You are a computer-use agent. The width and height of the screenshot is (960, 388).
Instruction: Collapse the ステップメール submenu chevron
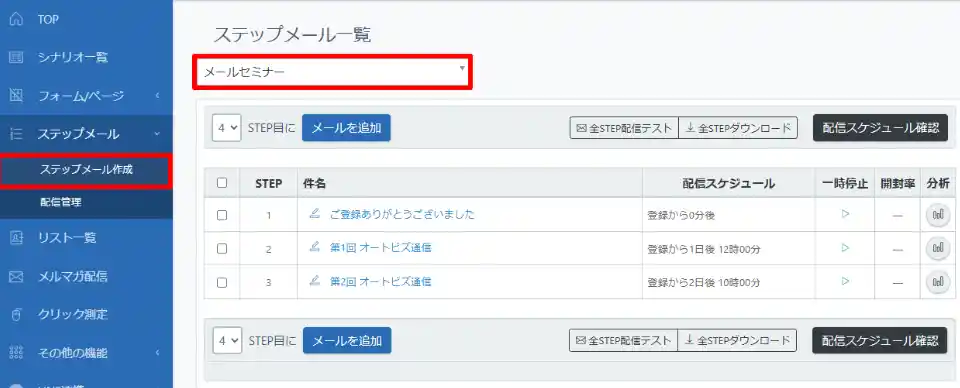[x=157, y=134]
